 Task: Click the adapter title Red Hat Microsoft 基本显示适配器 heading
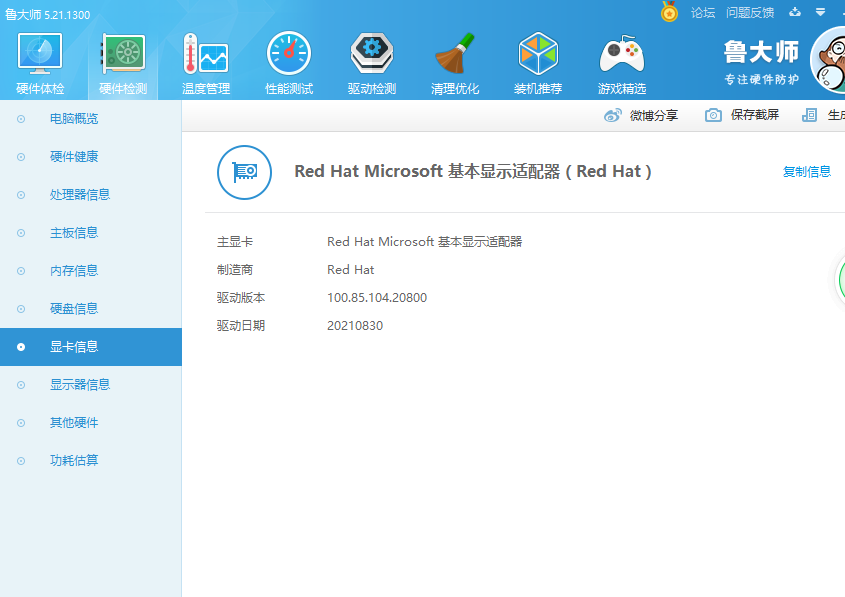(x=473, y=171)
